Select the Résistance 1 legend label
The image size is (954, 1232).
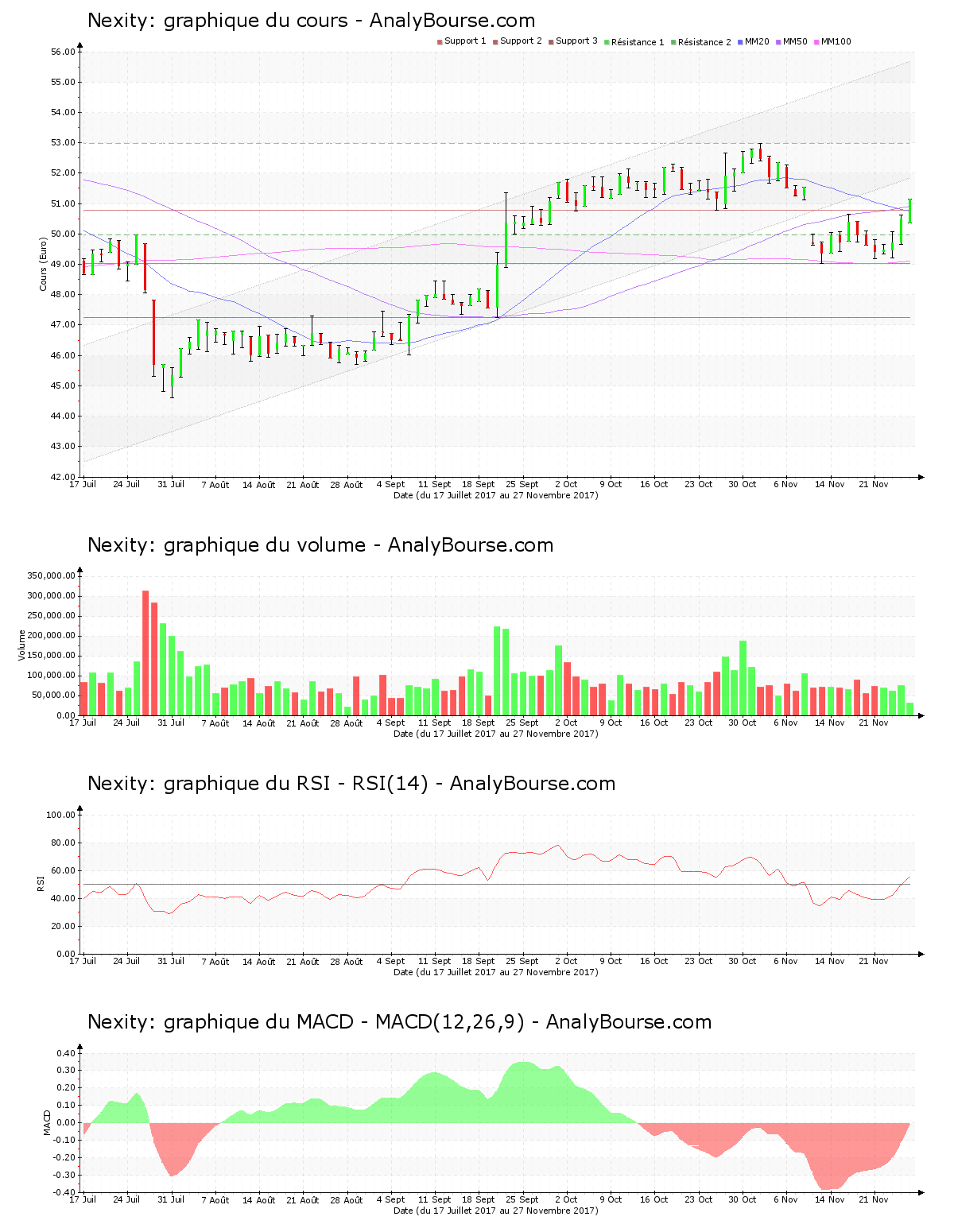[638, 42]
